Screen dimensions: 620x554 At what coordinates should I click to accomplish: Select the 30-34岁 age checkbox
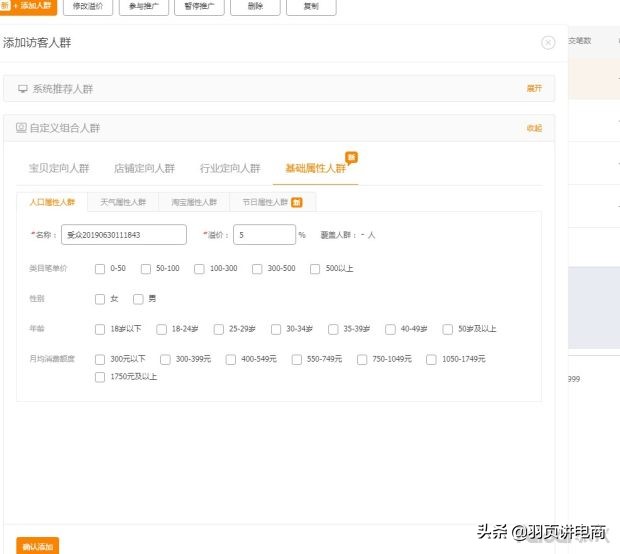[276, 329]
